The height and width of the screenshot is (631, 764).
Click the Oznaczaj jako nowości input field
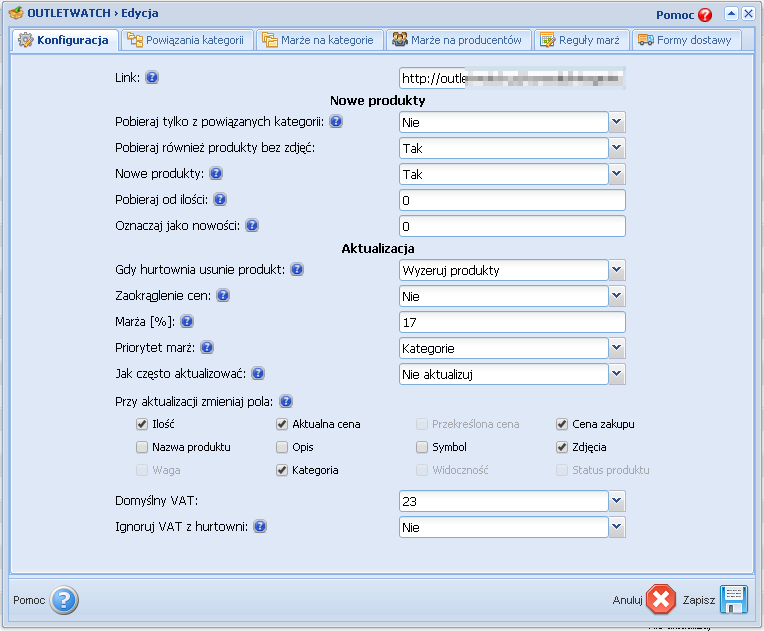[x=512, y=226]
